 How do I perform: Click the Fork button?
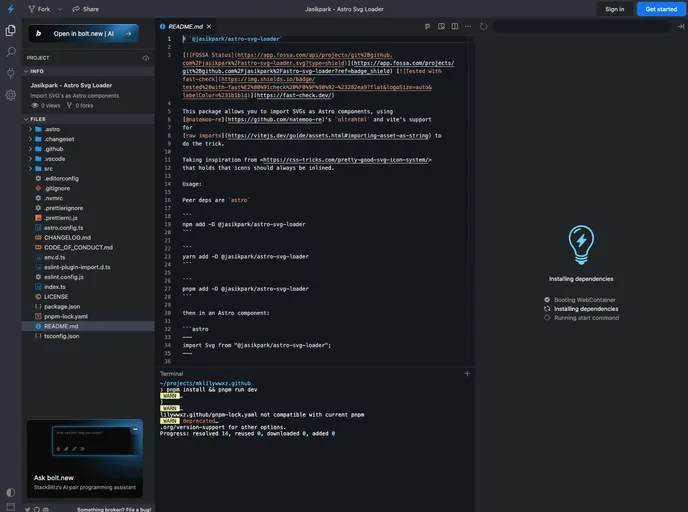[39, 9]
